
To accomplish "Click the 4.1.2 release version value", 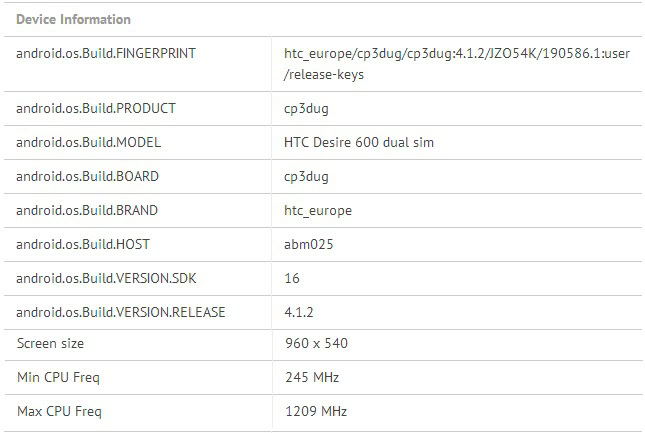I will [x=299, y=312].
